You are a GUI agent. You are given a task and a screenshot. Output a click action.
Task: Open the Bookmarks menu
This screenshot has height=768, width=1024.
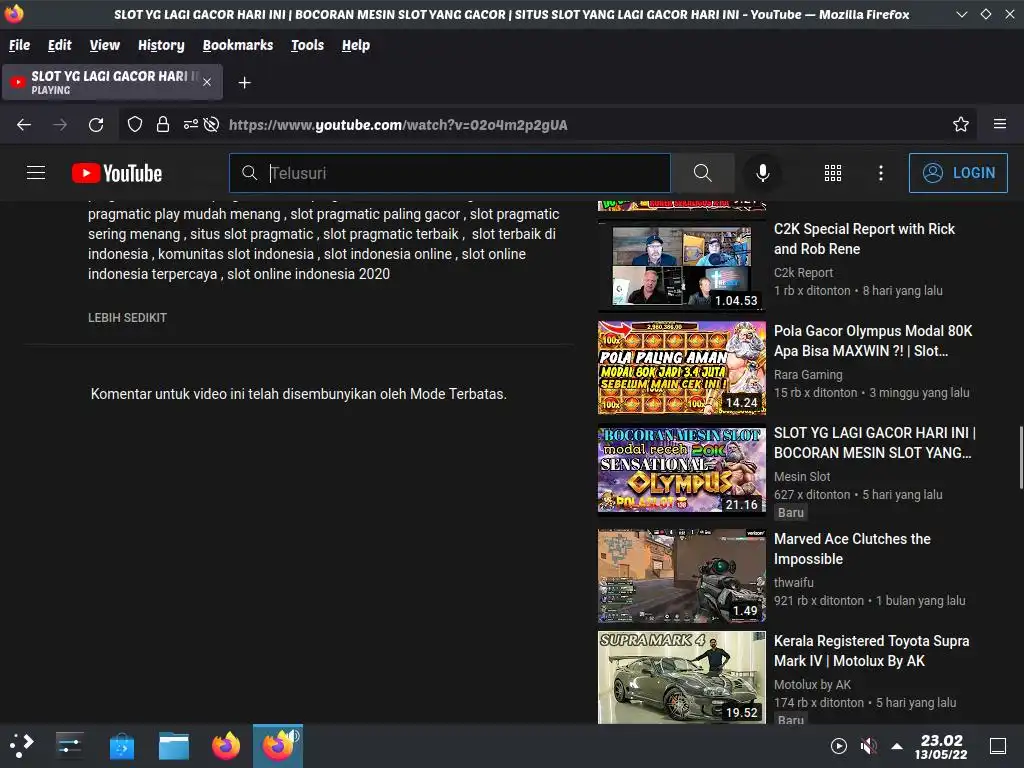pos(238,45)
